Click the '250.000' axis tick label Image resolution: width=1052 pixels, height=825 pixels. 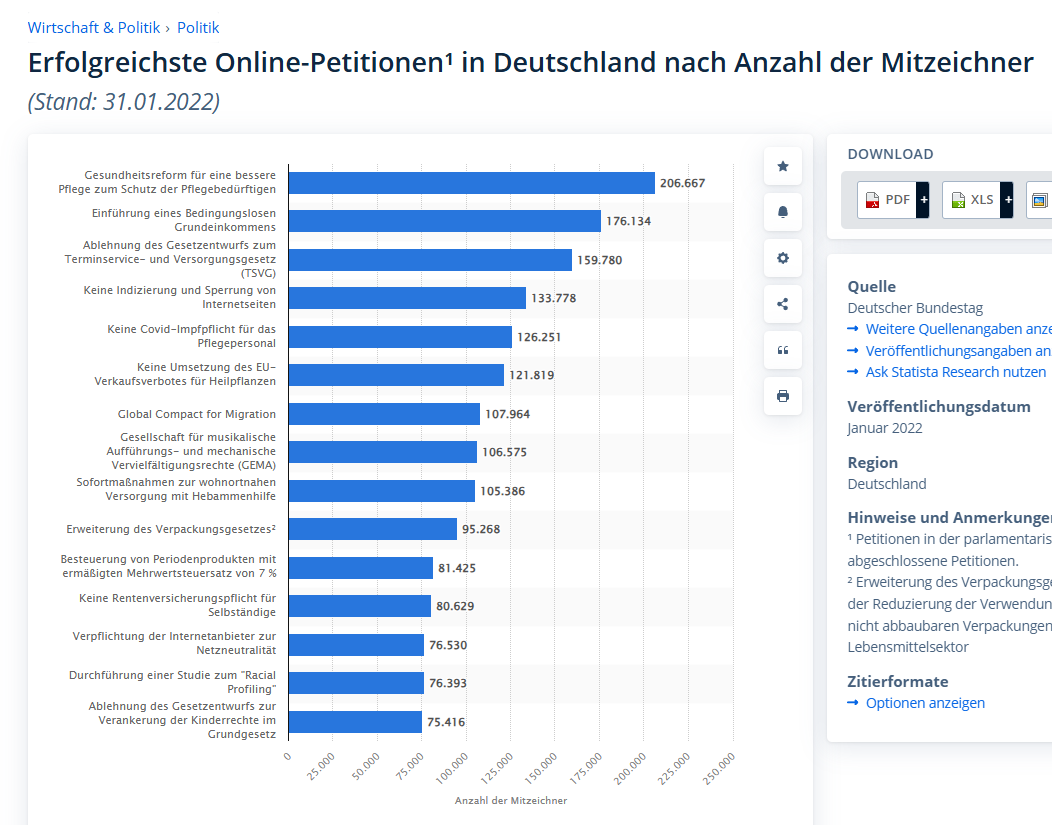(x=719, y=768)
